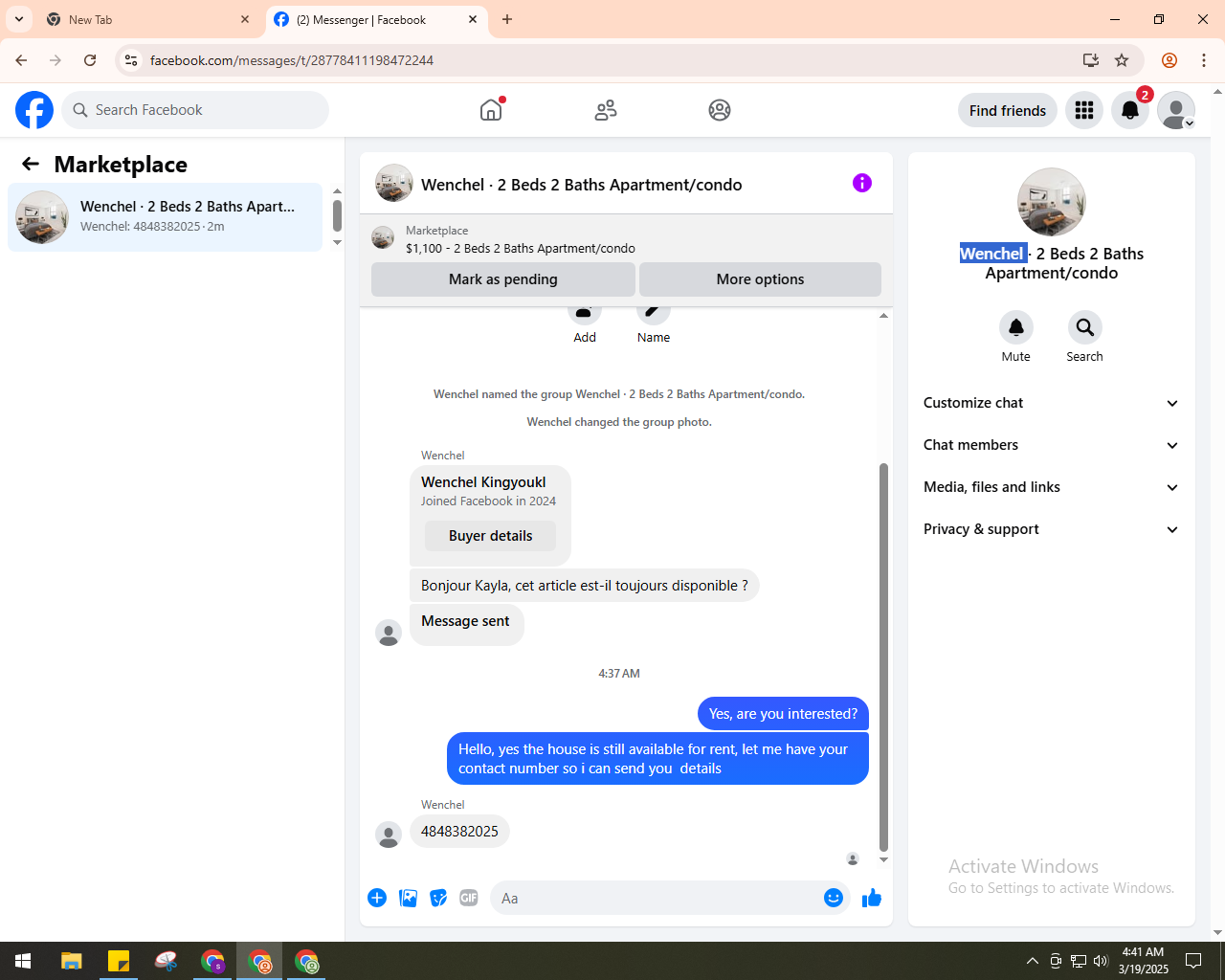Open Chrome profile icon in toolbar

[1169, 60]
